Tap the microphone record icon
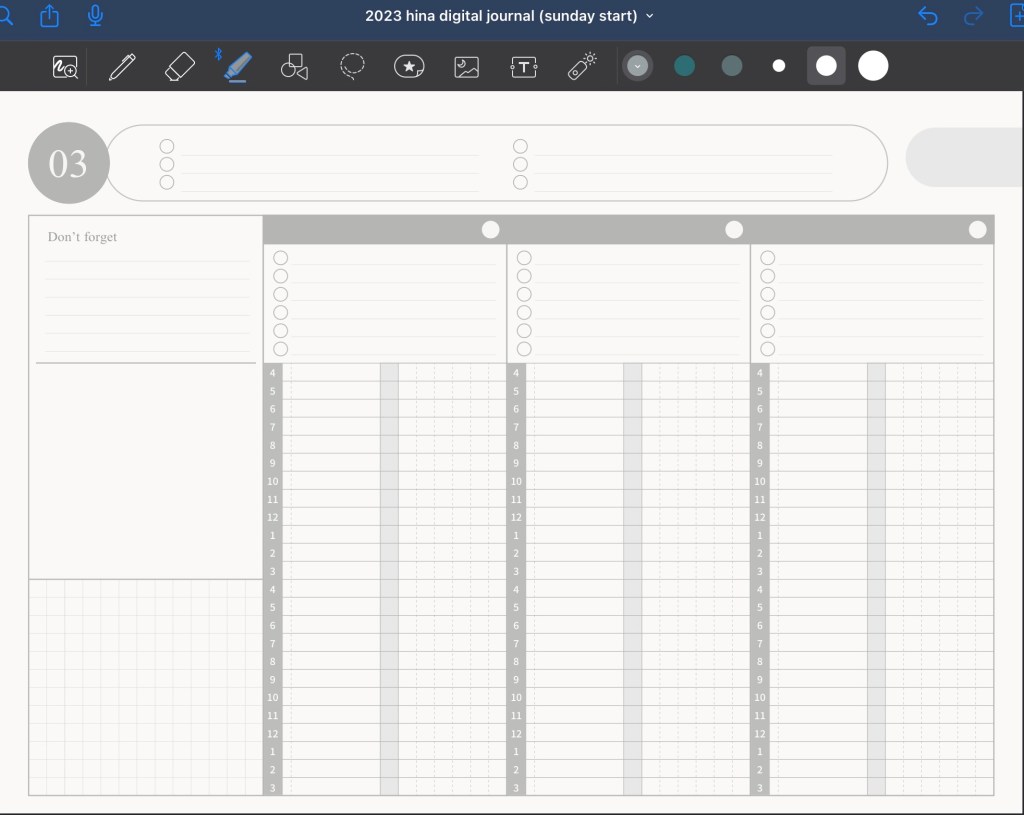 pos(96,16)
